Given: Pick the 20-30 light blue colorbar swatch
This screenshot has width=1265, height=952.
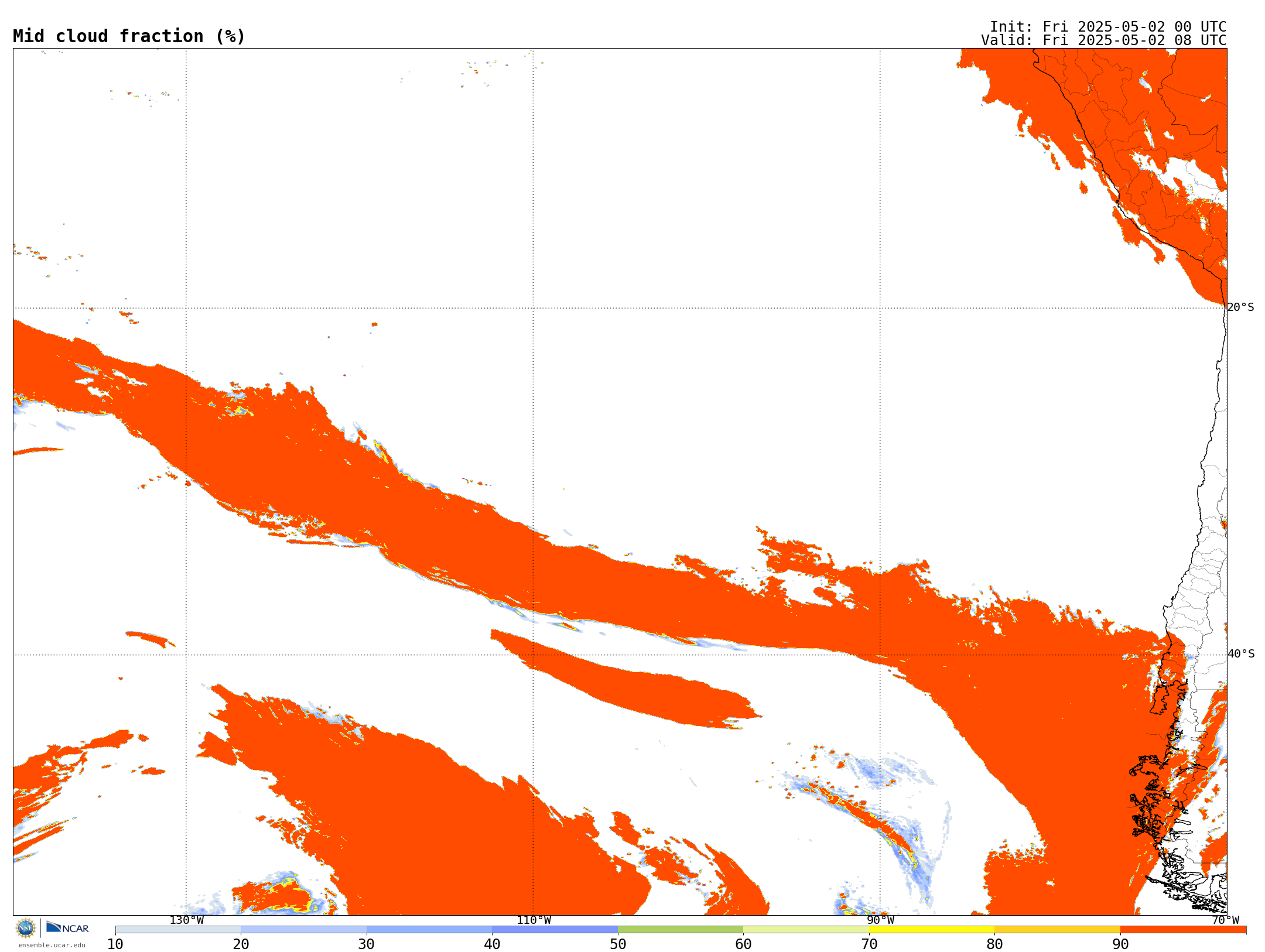Looking at the screenshot, I should [303, 930].
